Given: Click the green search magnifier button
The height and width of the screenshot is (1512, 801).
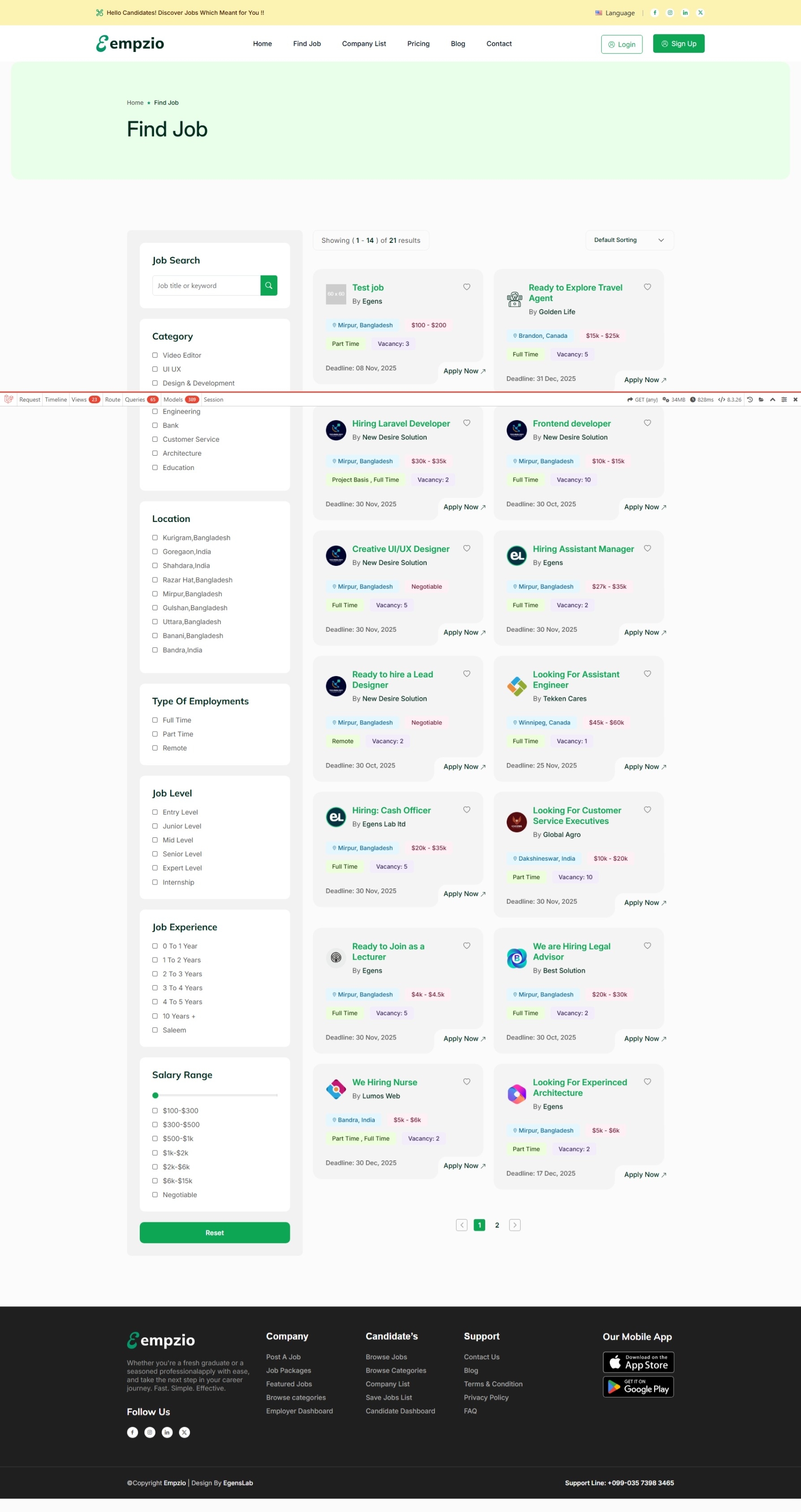Looking at the screenshot, I should 268,285.
